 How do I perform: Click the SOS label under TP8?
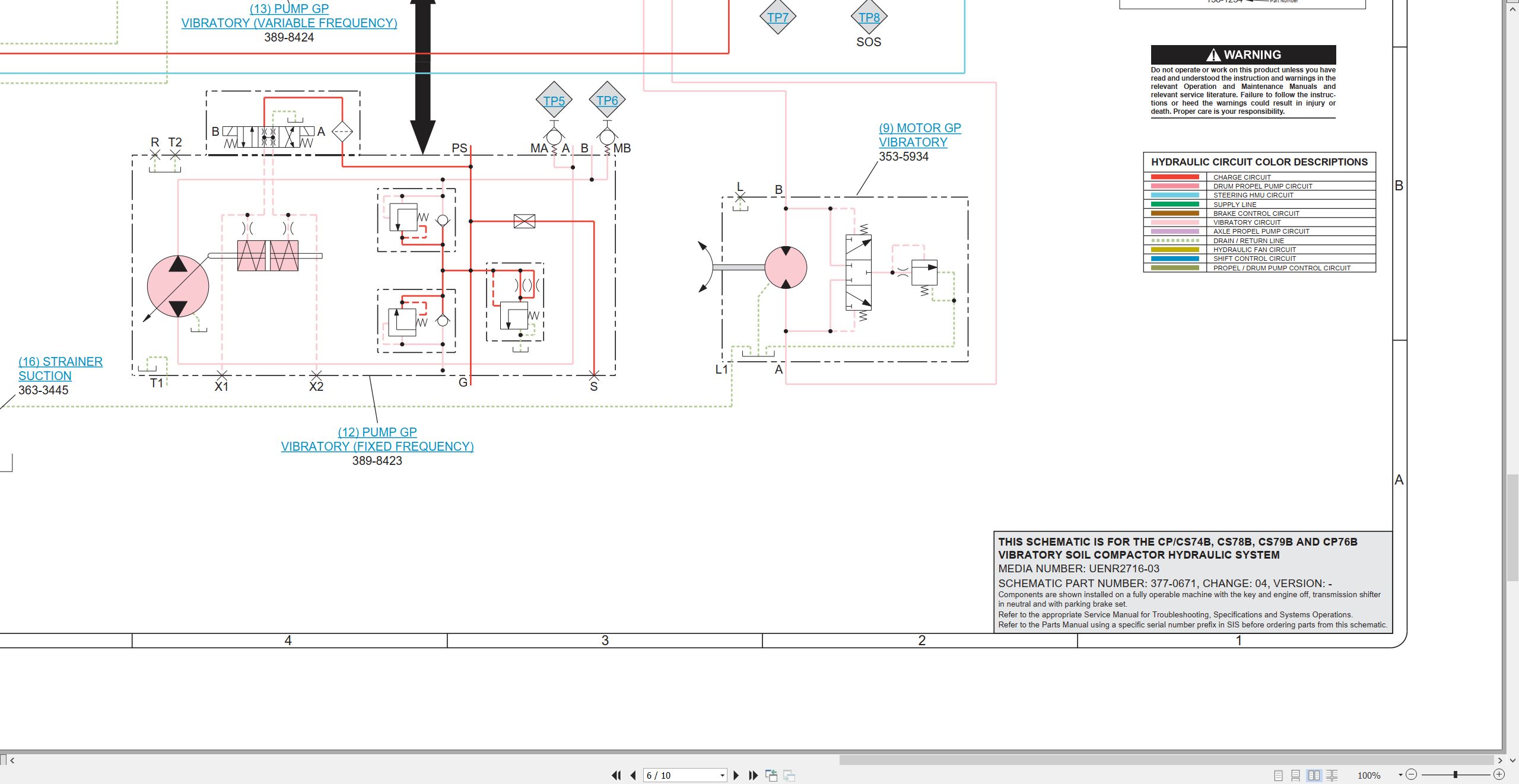click(x=869, y=42)
